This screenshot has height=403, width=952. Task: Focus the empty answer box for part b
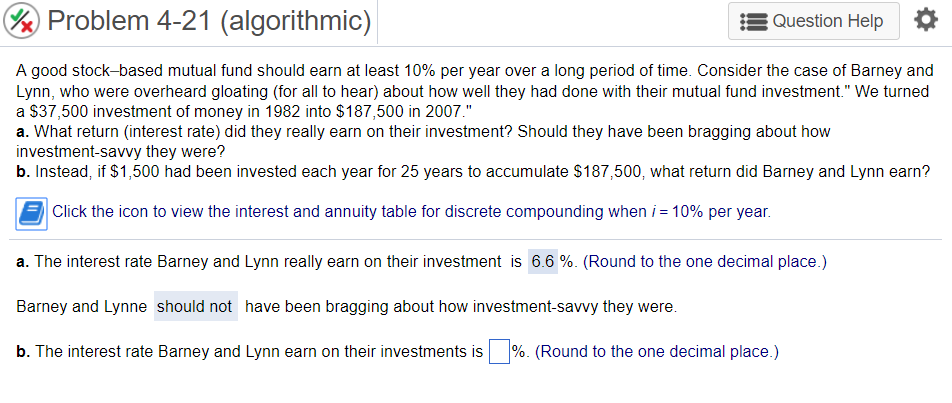click(499, 352)
